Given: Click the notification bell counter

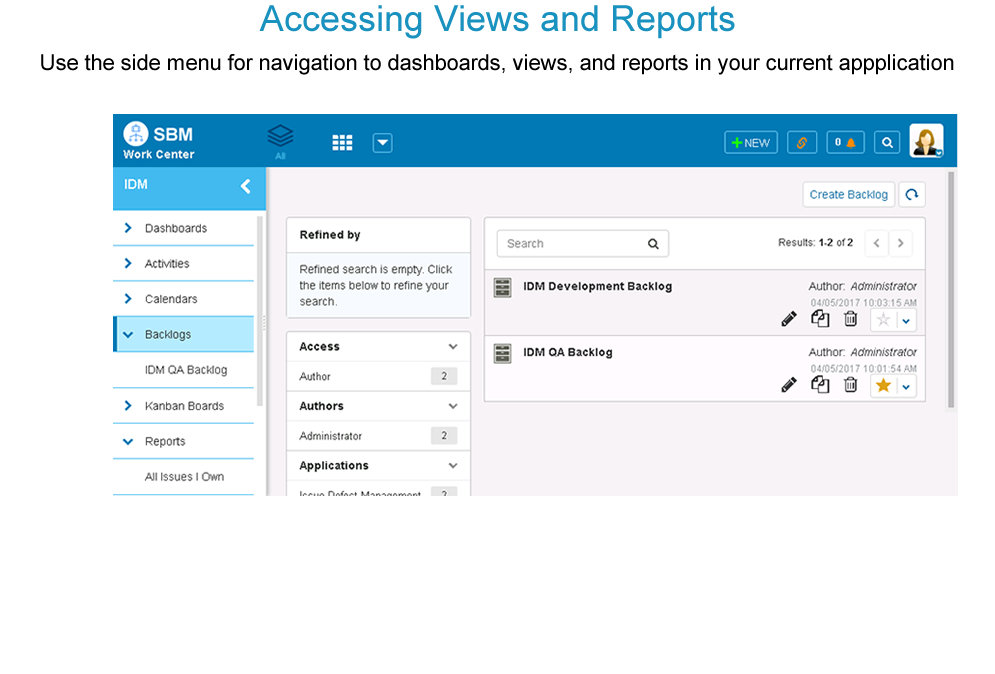Looking at the screenshot, I should click(845, 143).
